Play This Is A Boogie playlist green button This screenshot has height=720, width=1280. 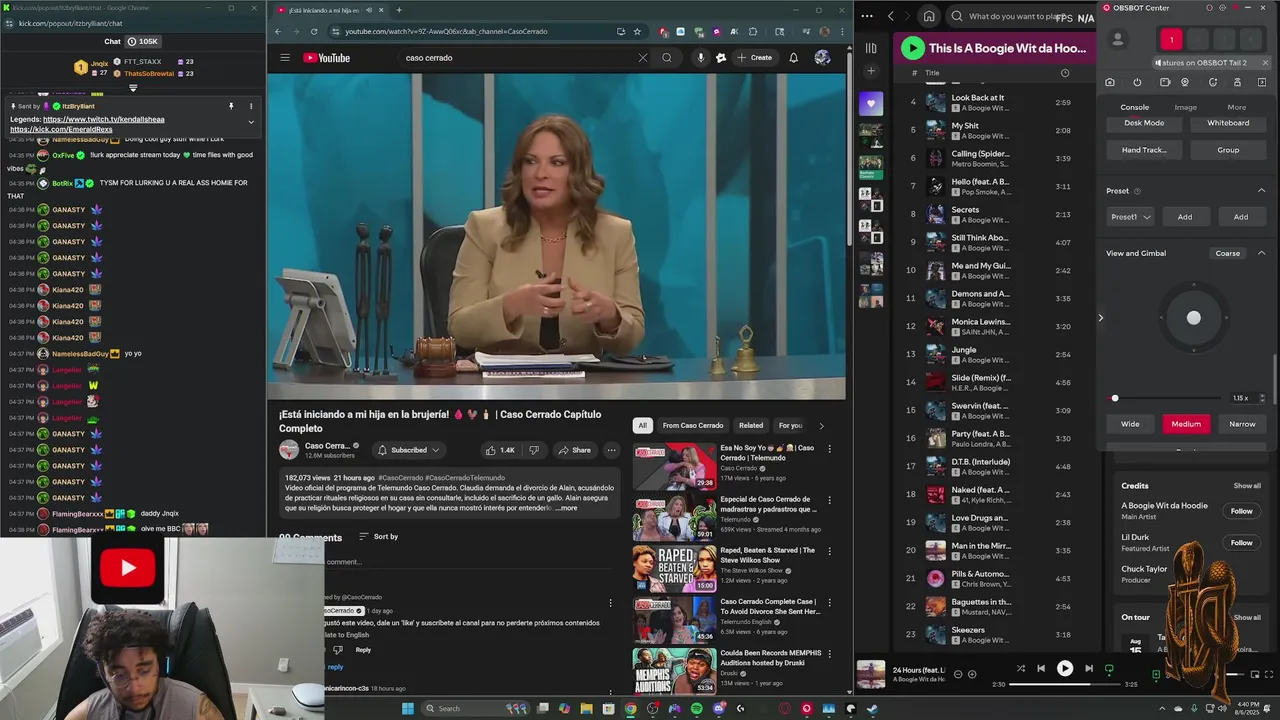click(x=912, y=47)
